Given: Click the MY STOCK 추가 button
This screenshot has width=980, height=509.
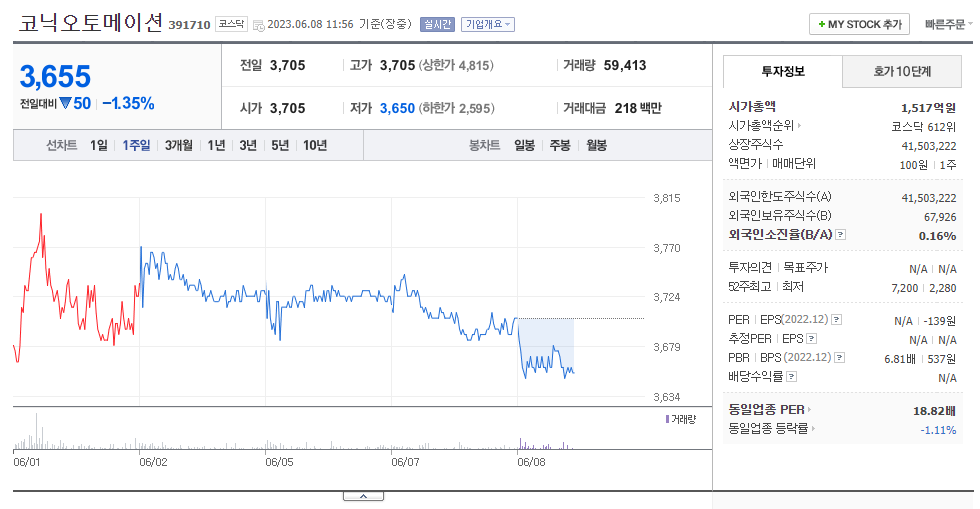Looking at the screenshot, I should click(859, 24).
